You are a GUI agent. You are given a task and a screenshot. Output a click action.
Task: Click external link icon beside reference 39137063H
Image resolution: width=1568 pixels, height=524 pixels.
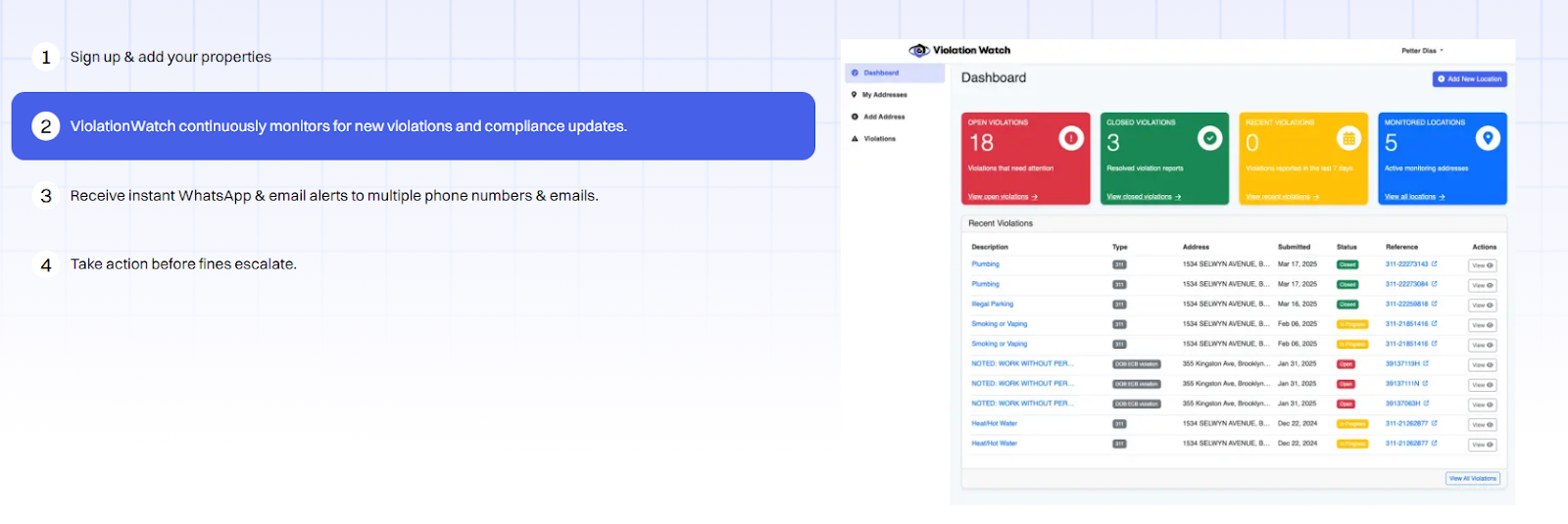pos(1426,404)
